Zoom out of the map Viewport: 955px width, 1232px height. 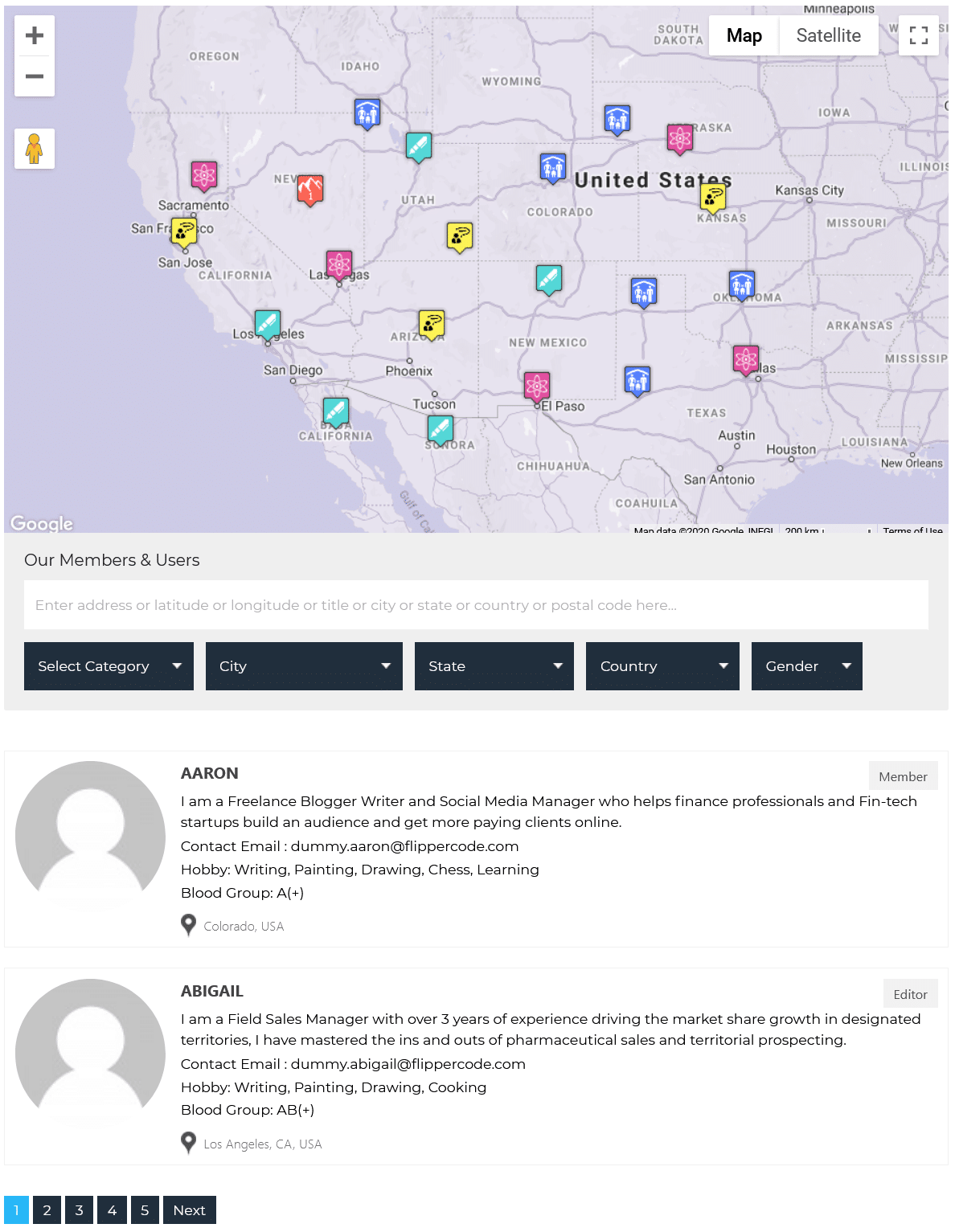tap(34, 76)
